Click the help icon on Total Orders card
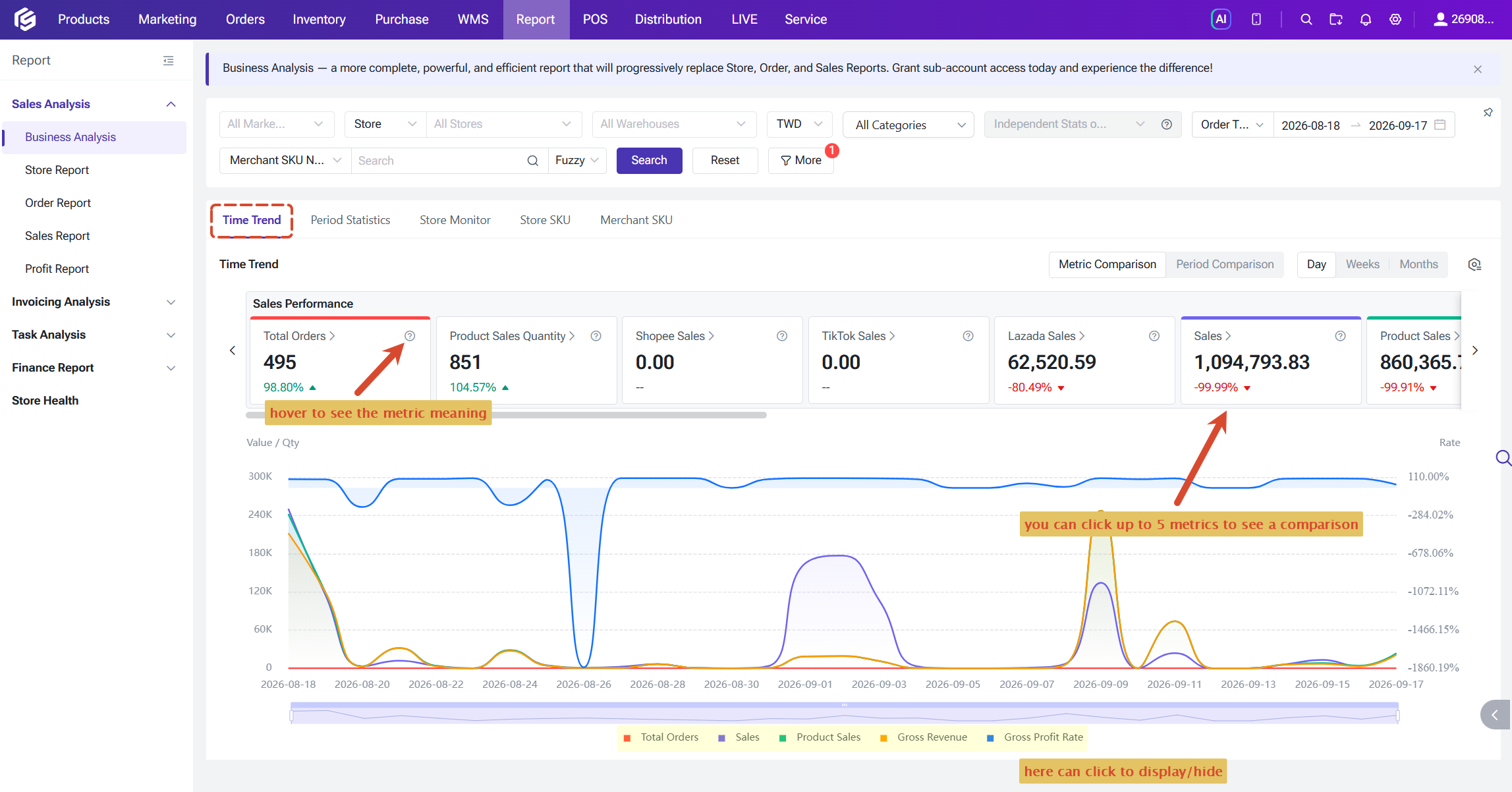Image resolution: width=1512 pixels, height=792 pixels. tap(410, 336)
